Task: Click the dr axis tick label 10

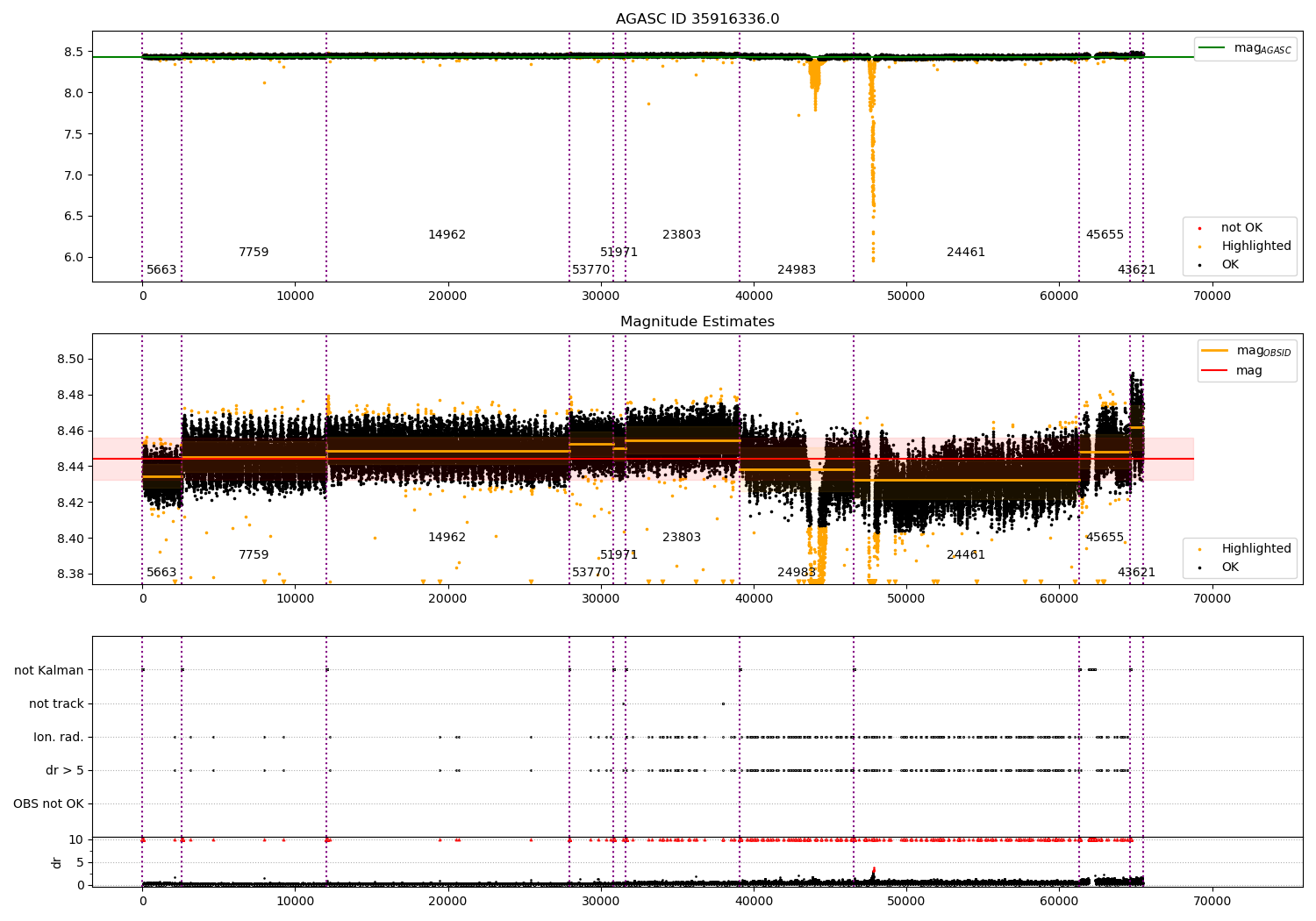Action: (x=76, y=840)
